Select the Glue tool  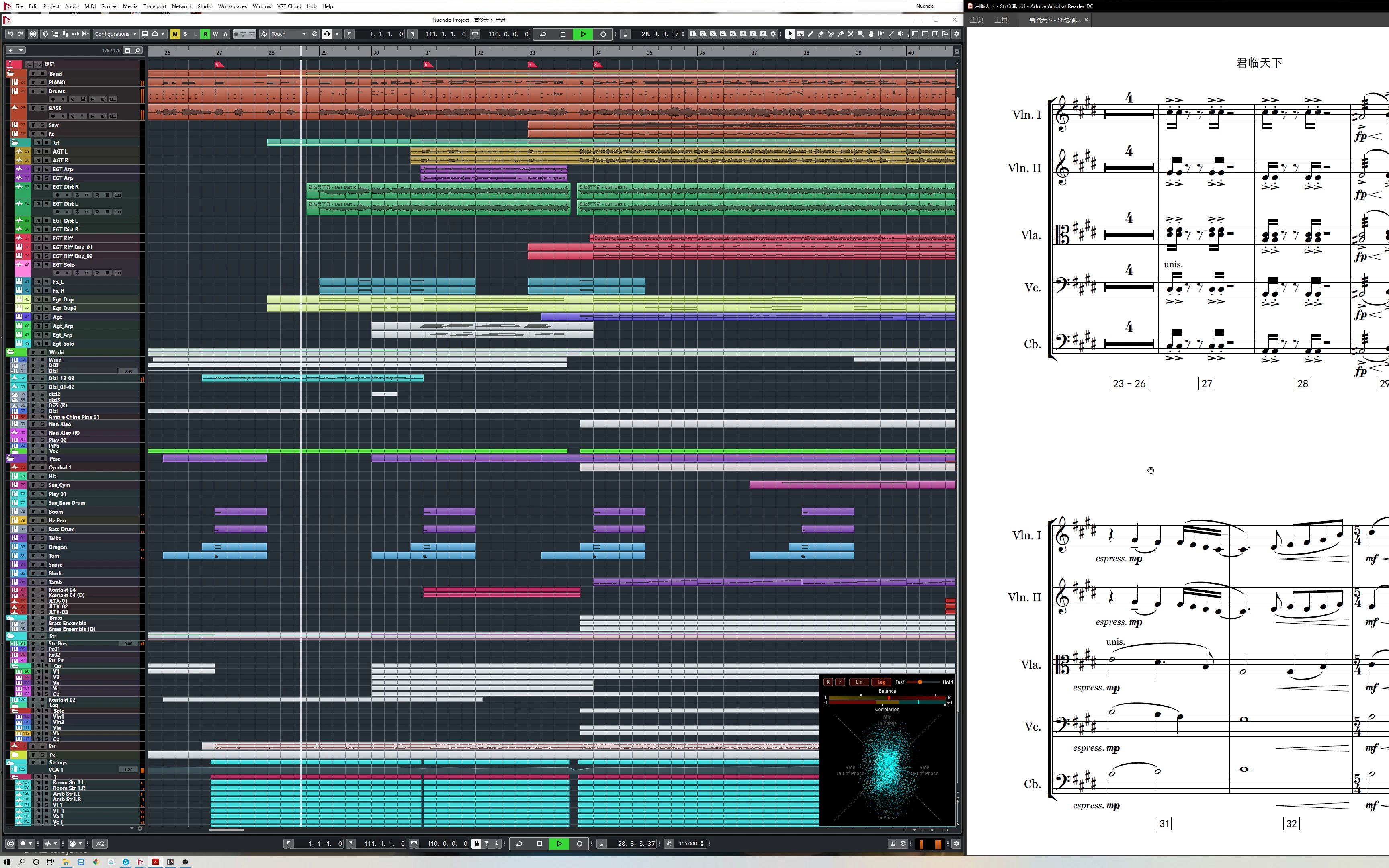click(840, 34)
